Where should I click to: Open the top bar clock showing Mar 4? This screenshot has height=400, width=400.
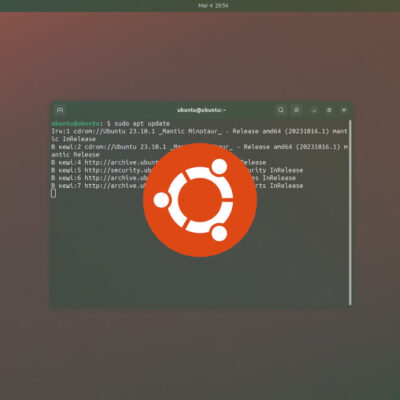[x=213, y=5]
